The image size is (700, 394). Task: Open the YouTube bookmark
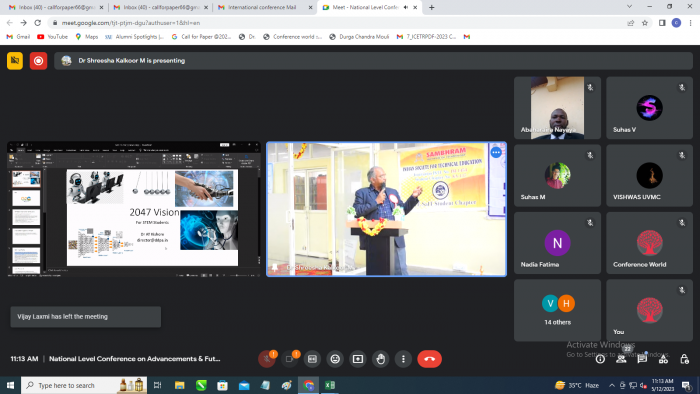tap(52, 37)
